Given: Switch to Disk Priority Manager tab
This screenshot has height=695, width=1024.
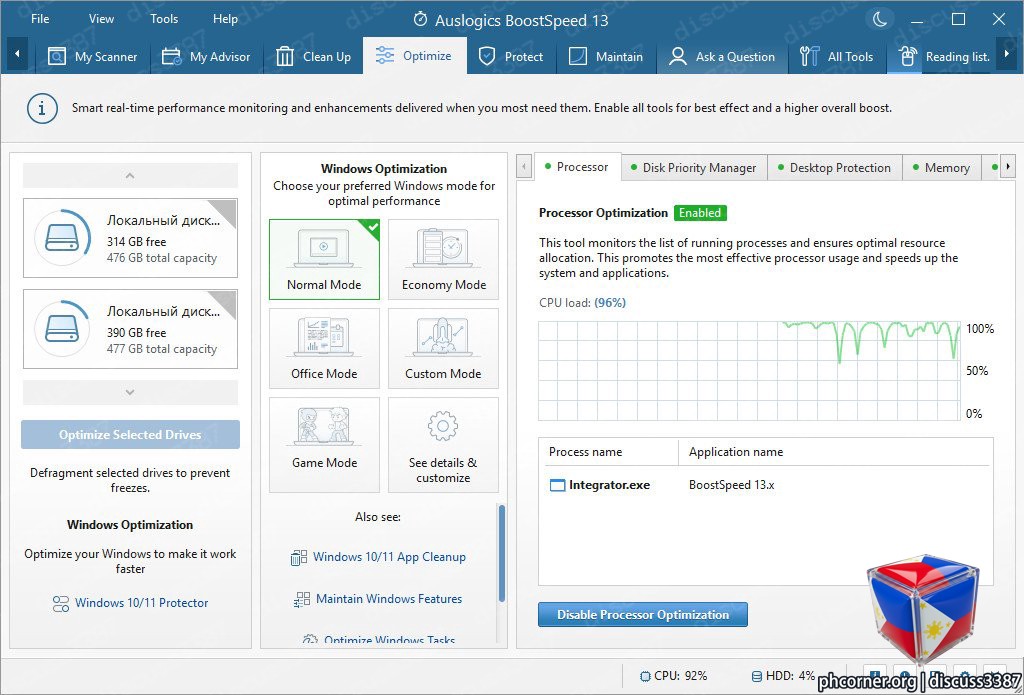Looking at the screenshot, I should point(694,168).
